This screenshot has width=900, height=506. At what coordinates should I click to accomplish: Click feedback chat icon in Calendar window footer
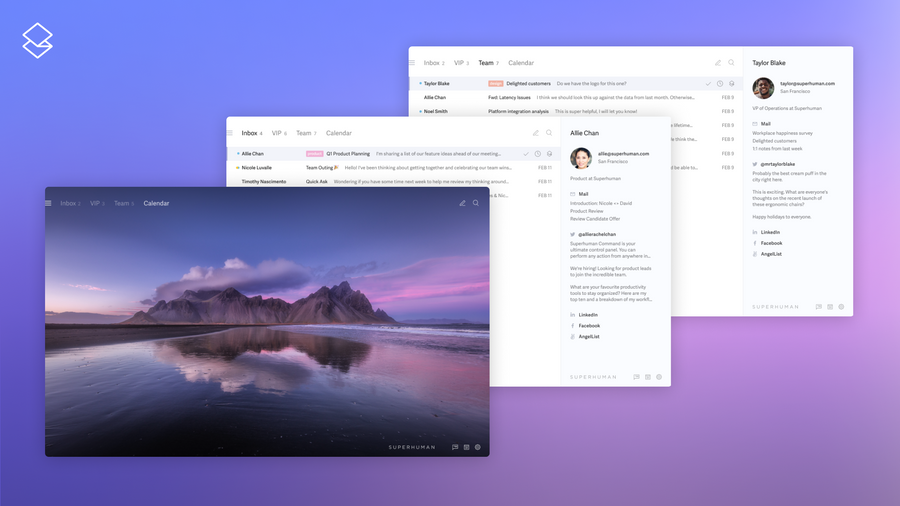455,447
